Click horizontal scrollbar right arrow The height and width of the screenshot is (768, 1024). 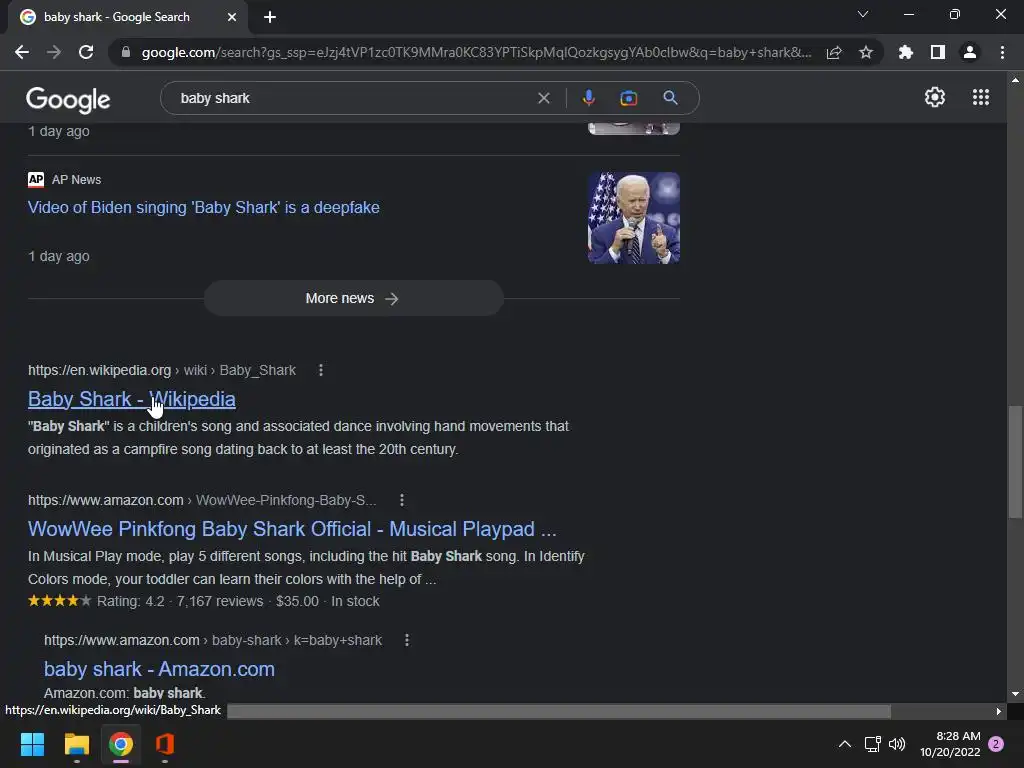coord(999,711)
